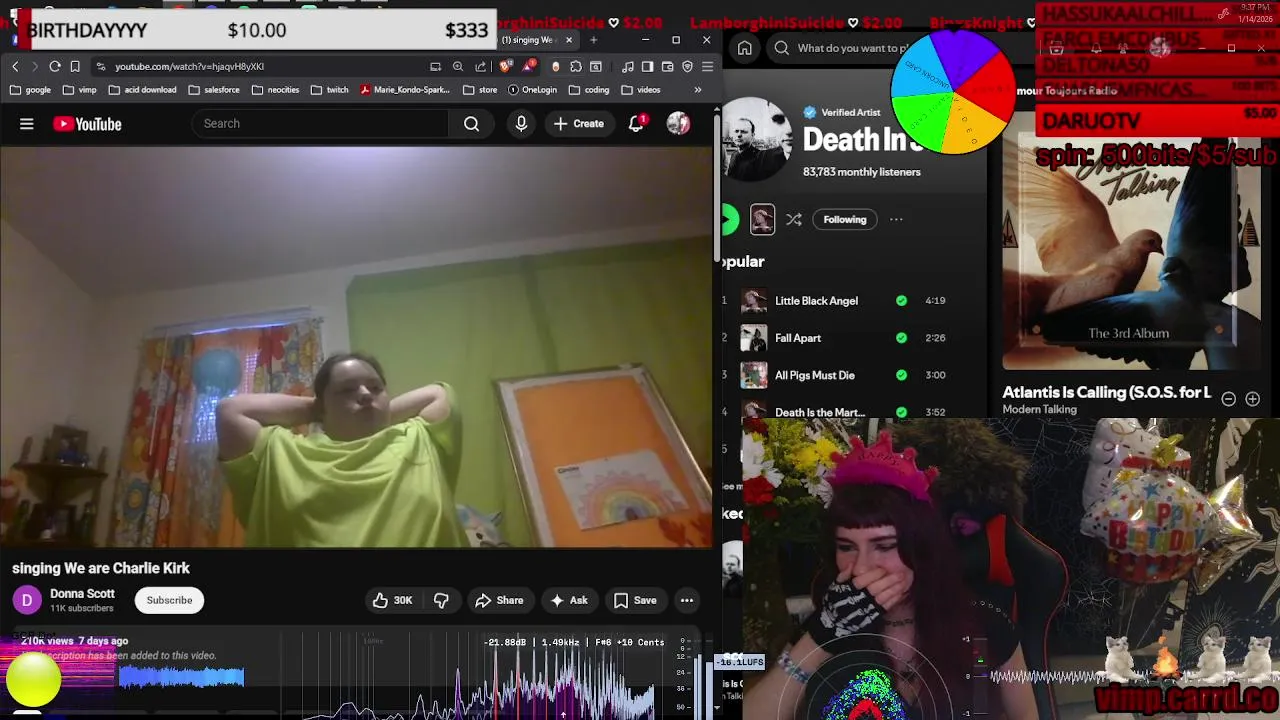
Task: Open Brave Rewards triangle icon
Action: coord(528,66)
